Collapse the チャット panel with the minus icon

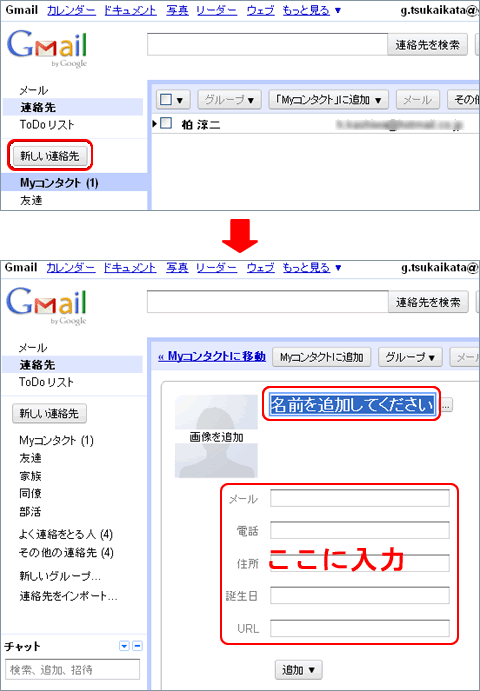pyautogui.click(x=138, y=646)
